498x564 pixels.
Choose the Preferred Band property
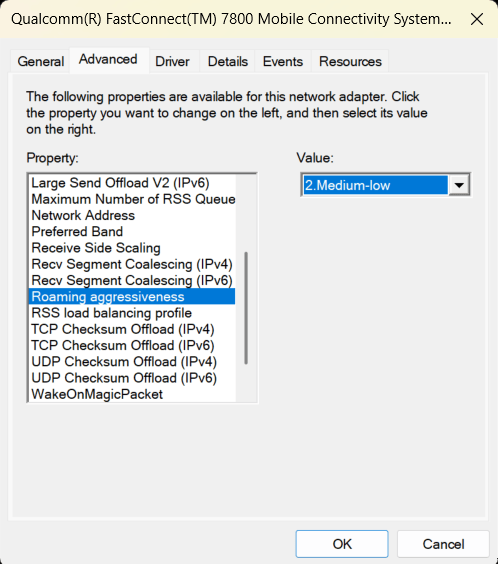coord(132,231)
